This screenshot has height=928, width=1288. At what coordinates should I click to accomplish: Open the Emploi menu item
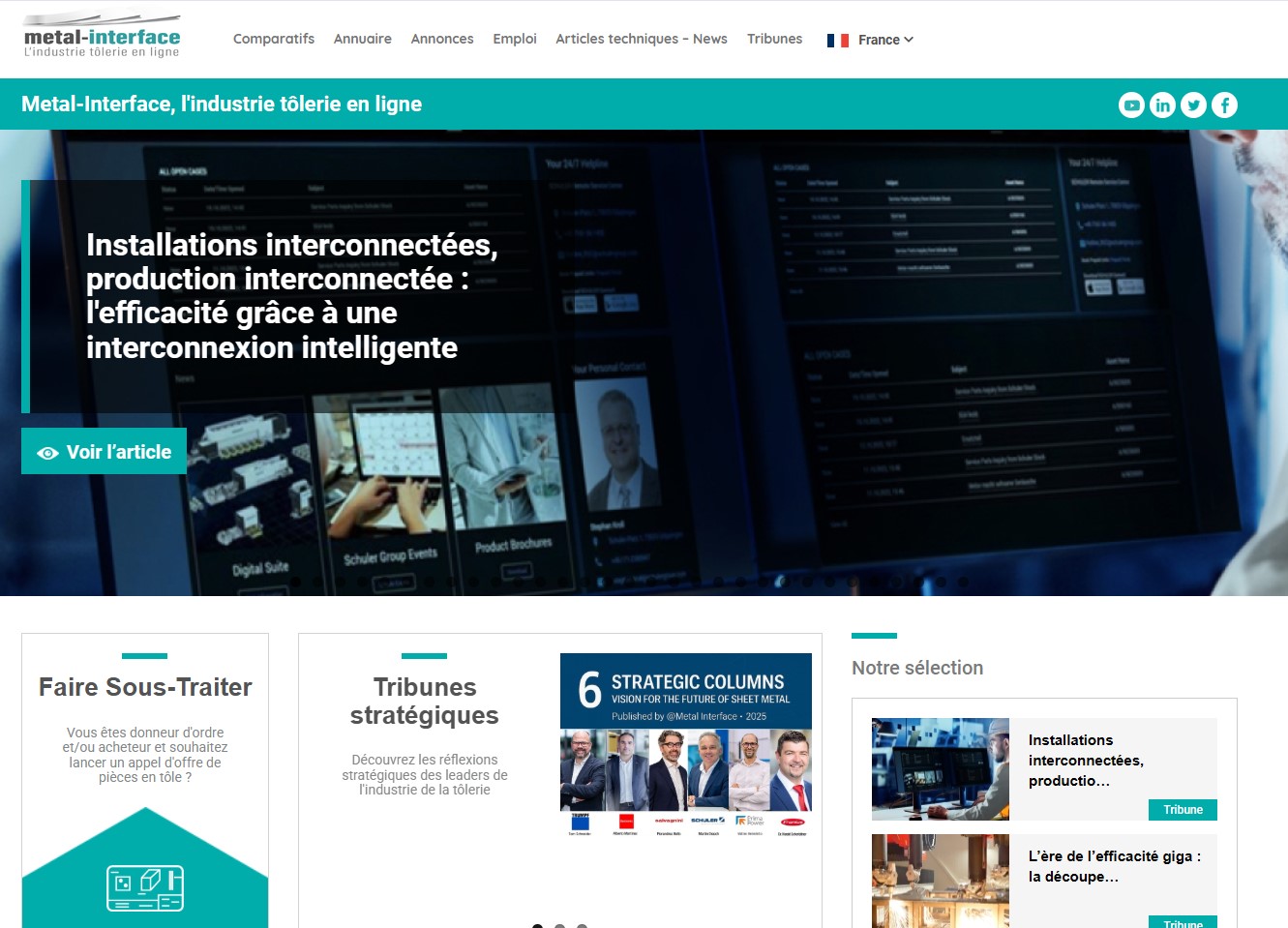coord(515,39)
